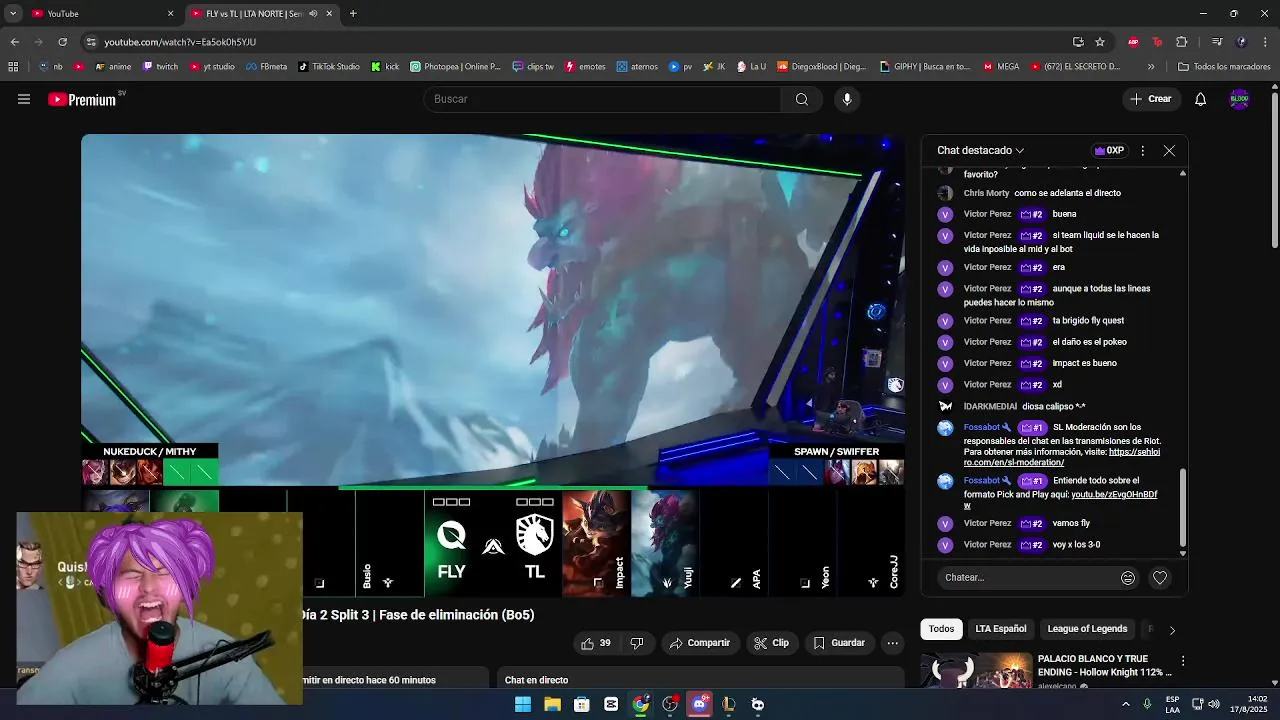Open the account avatar menu
Image resolution: width=1280 pixels, height=720 pixels.
coord(1239,99)
